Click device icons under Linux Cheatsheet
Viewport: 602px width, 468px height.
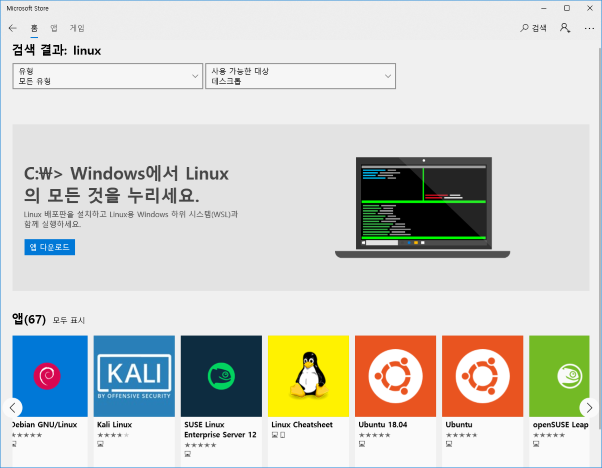tap(278, 435)
